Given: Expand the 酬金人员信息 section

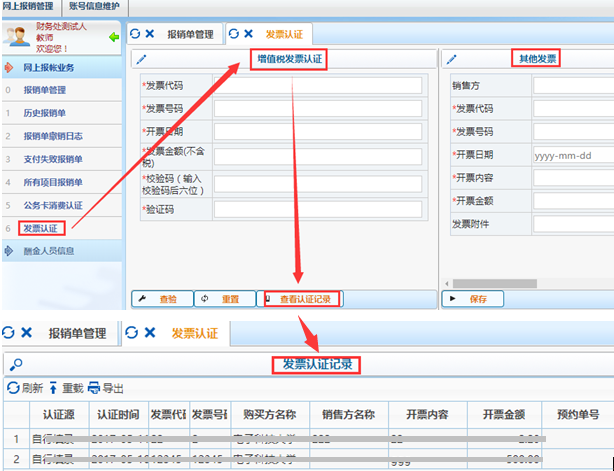Looking at the screenshot, I should click(x=62, y=251).
